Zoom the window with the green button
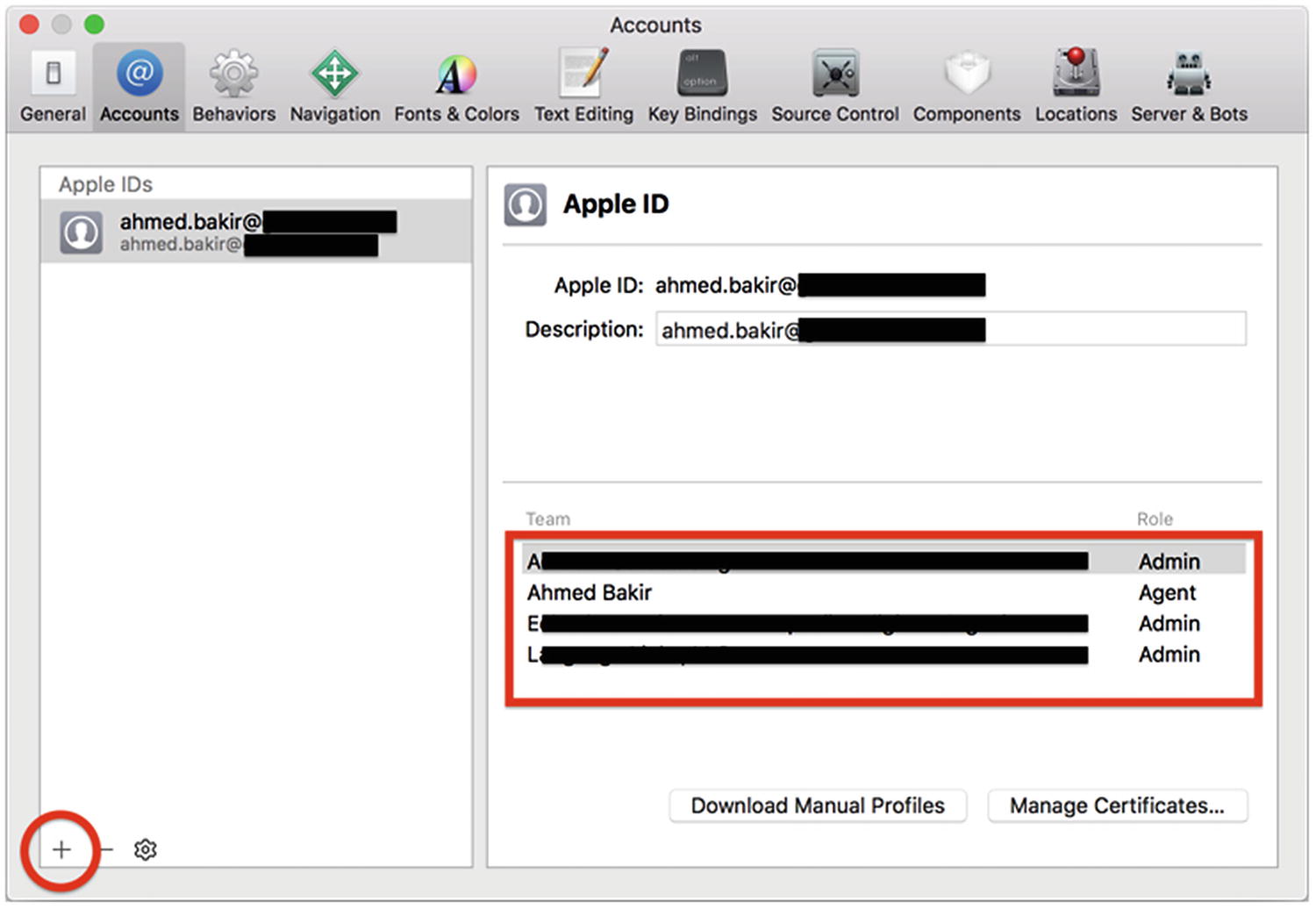Screen dimensions: 1316x909 94,25
